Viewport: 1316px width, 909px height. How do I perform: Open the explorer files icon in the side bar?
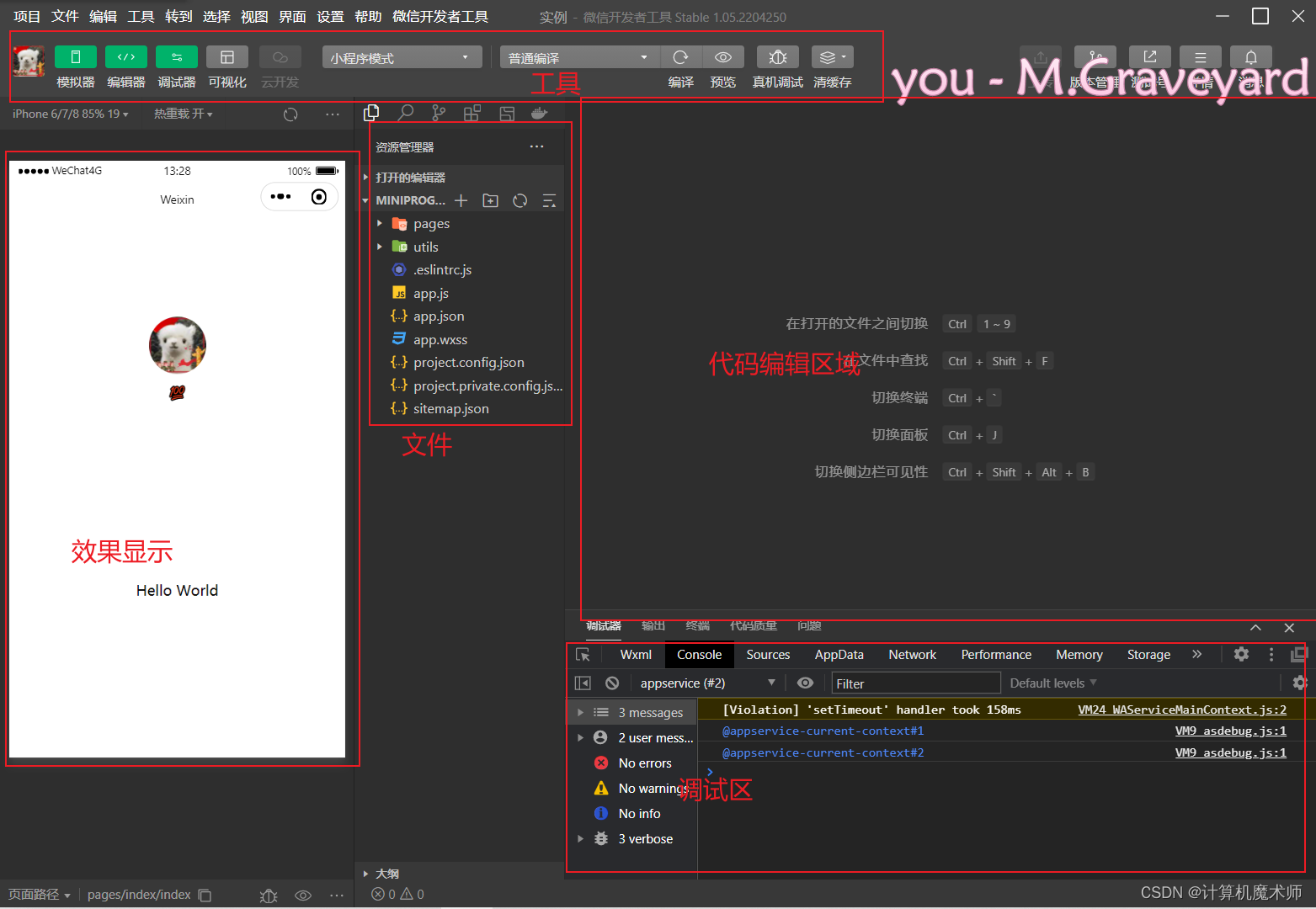pyautogui.click(x=371, y=113)
